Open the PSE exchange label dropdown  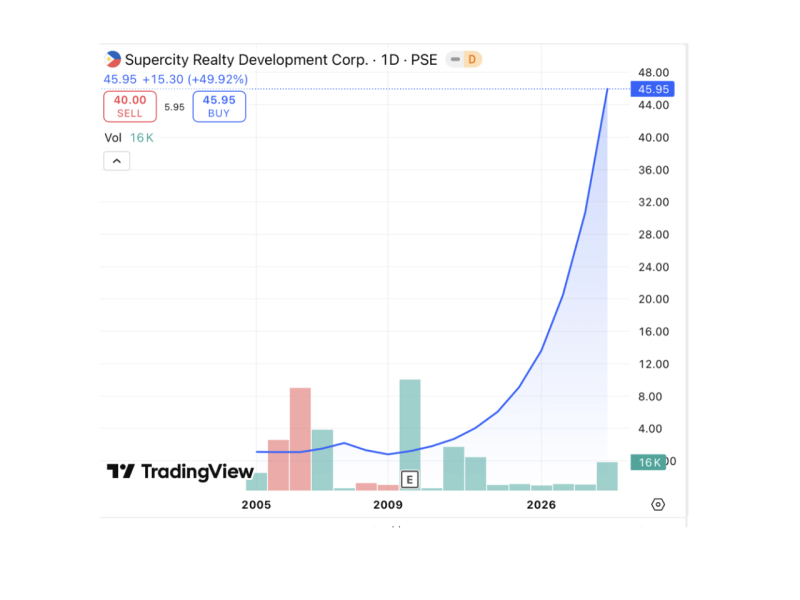coord(423,59)
